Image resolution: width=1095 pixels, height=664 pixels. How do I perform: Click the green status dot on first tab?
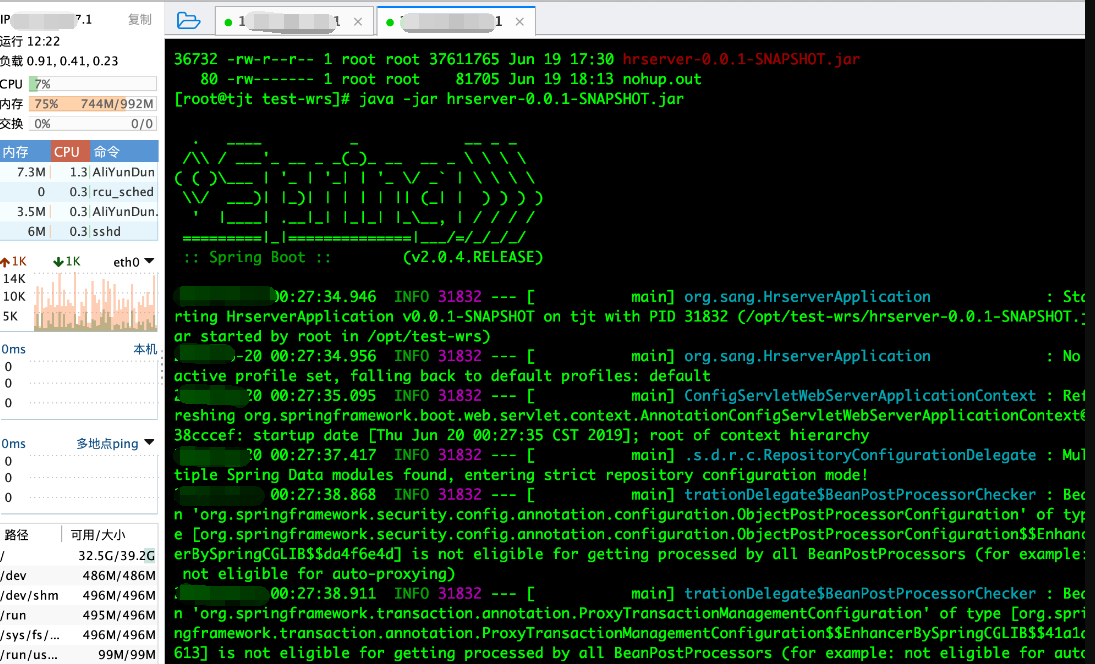pyautogui.click(x=228, y=22)
